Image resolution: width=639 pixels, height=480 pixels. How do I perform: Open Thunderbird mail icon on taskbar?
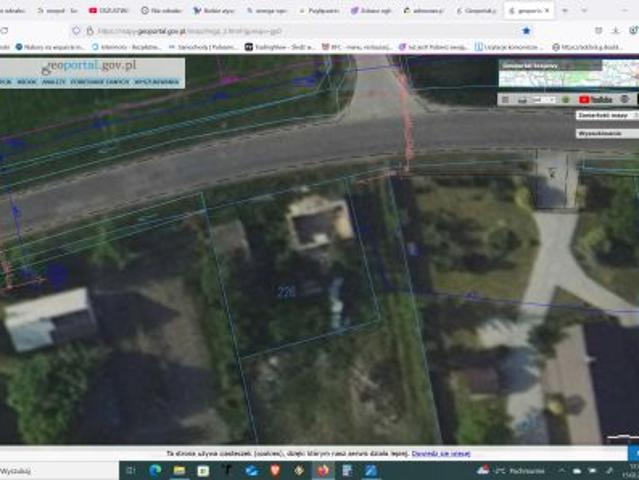click(x=251, y=471)
